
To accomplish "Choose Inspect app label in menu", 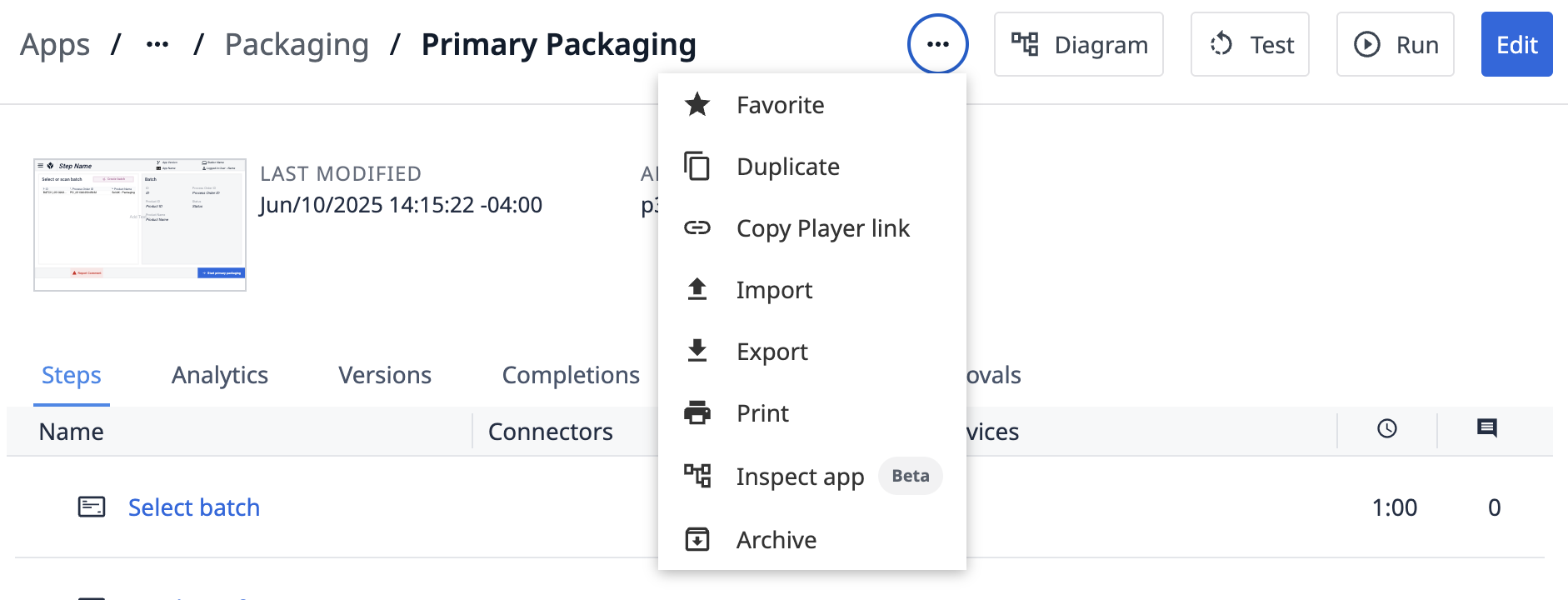I will click(800, 476).
